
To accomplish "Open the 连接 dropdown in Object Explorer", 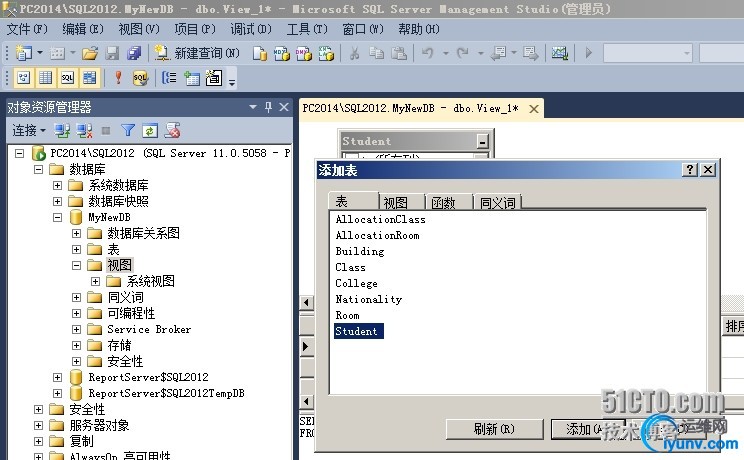I will point(28,130).
